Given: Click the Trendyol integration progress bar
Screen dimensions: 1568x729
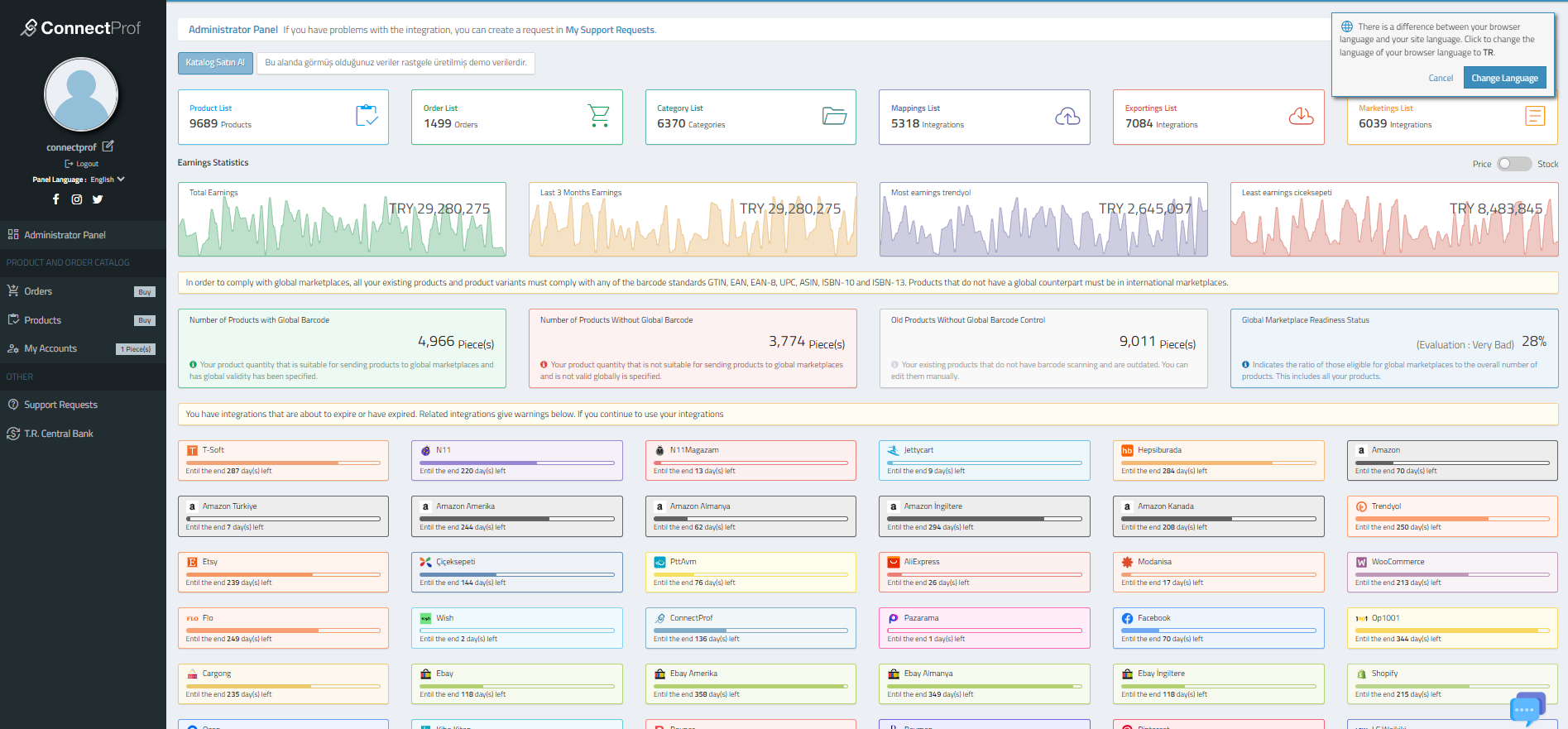Looking at the screenshot, I should click(1451, 519).
